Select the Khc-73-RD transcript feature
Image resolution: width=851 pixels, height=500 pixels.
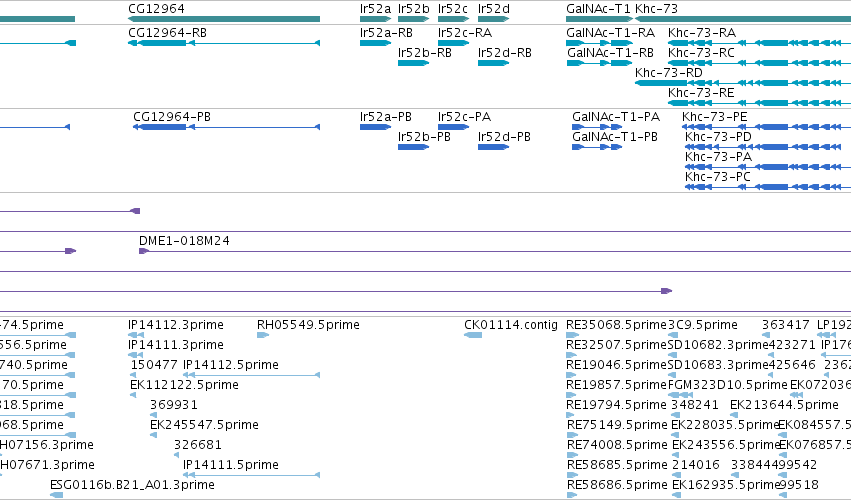(x=743, y=83)
